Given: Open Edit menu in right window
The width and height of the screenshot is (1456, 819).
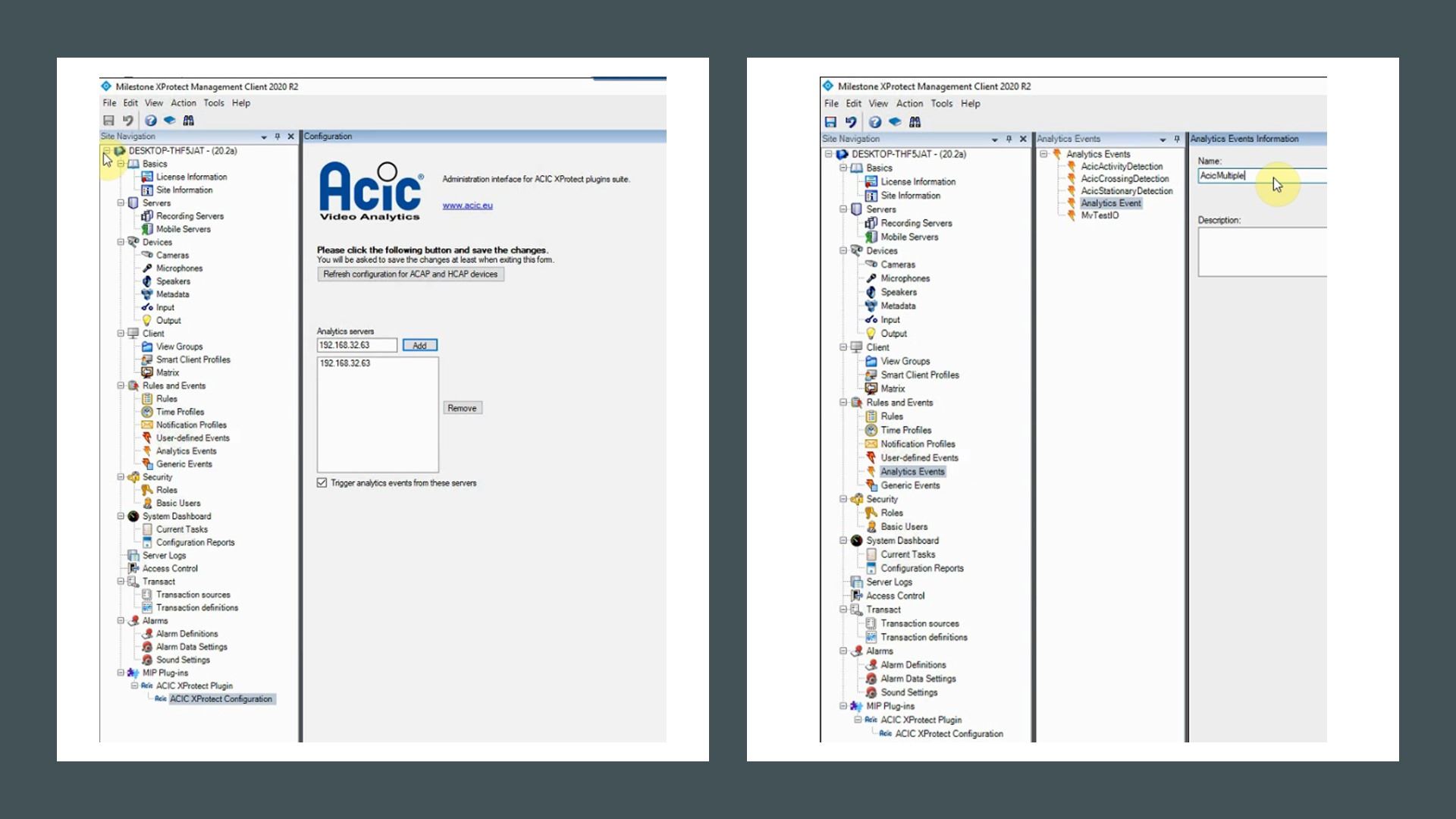Looking at the screenshot, I should coord(854,104).
